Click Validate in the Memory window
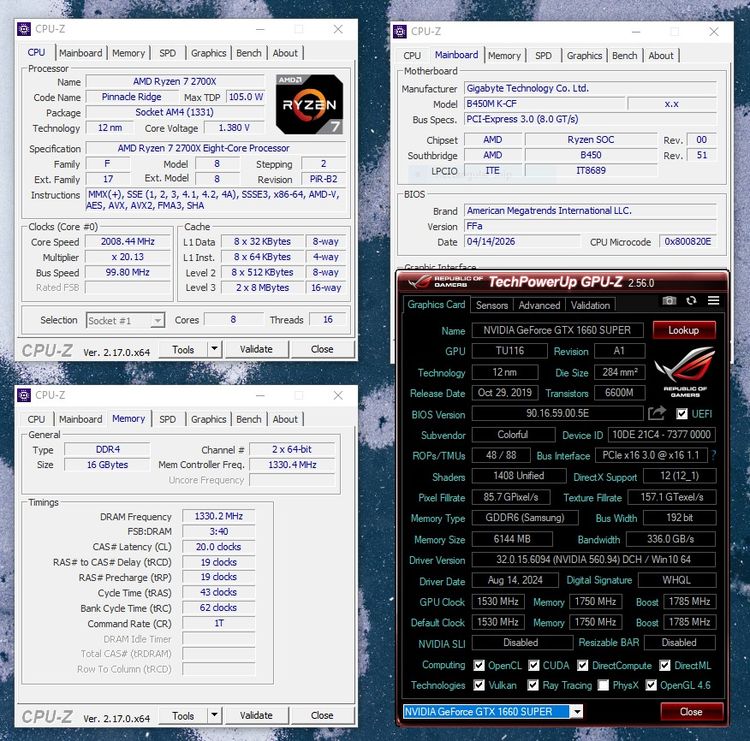 (x=256, y=715)
